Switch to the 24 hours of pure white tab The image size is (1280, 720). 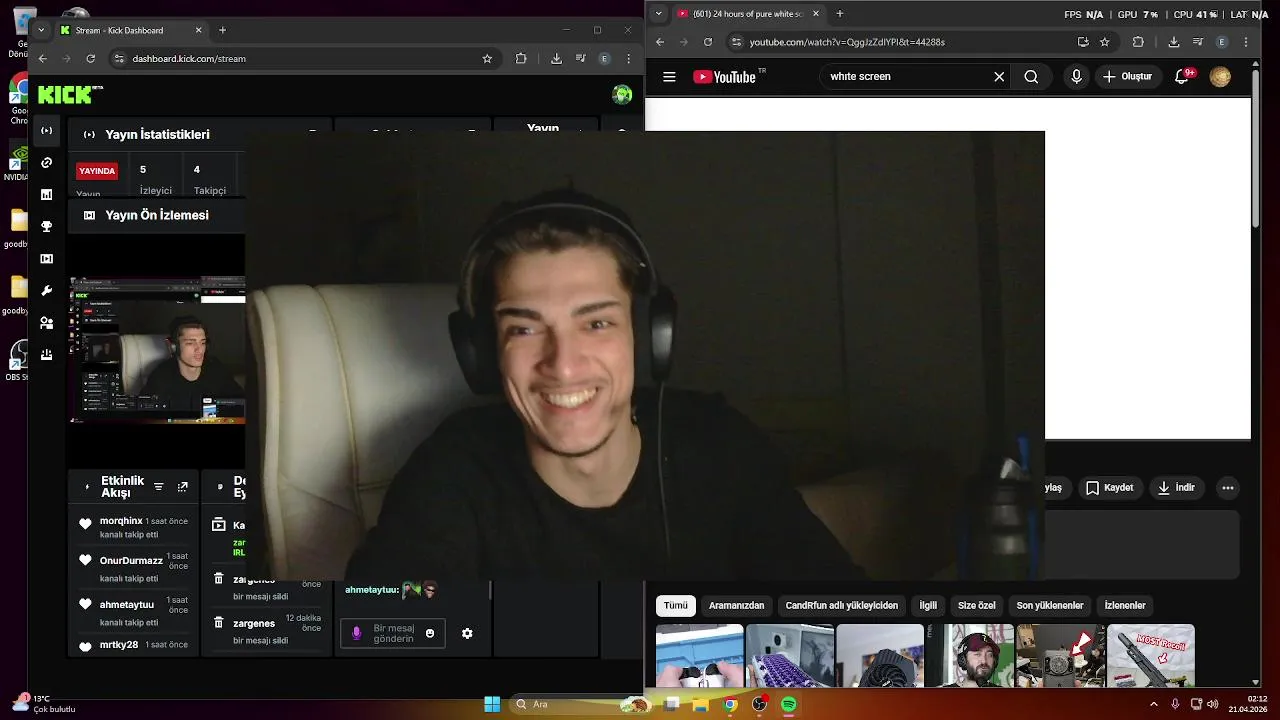click(748, 14)
